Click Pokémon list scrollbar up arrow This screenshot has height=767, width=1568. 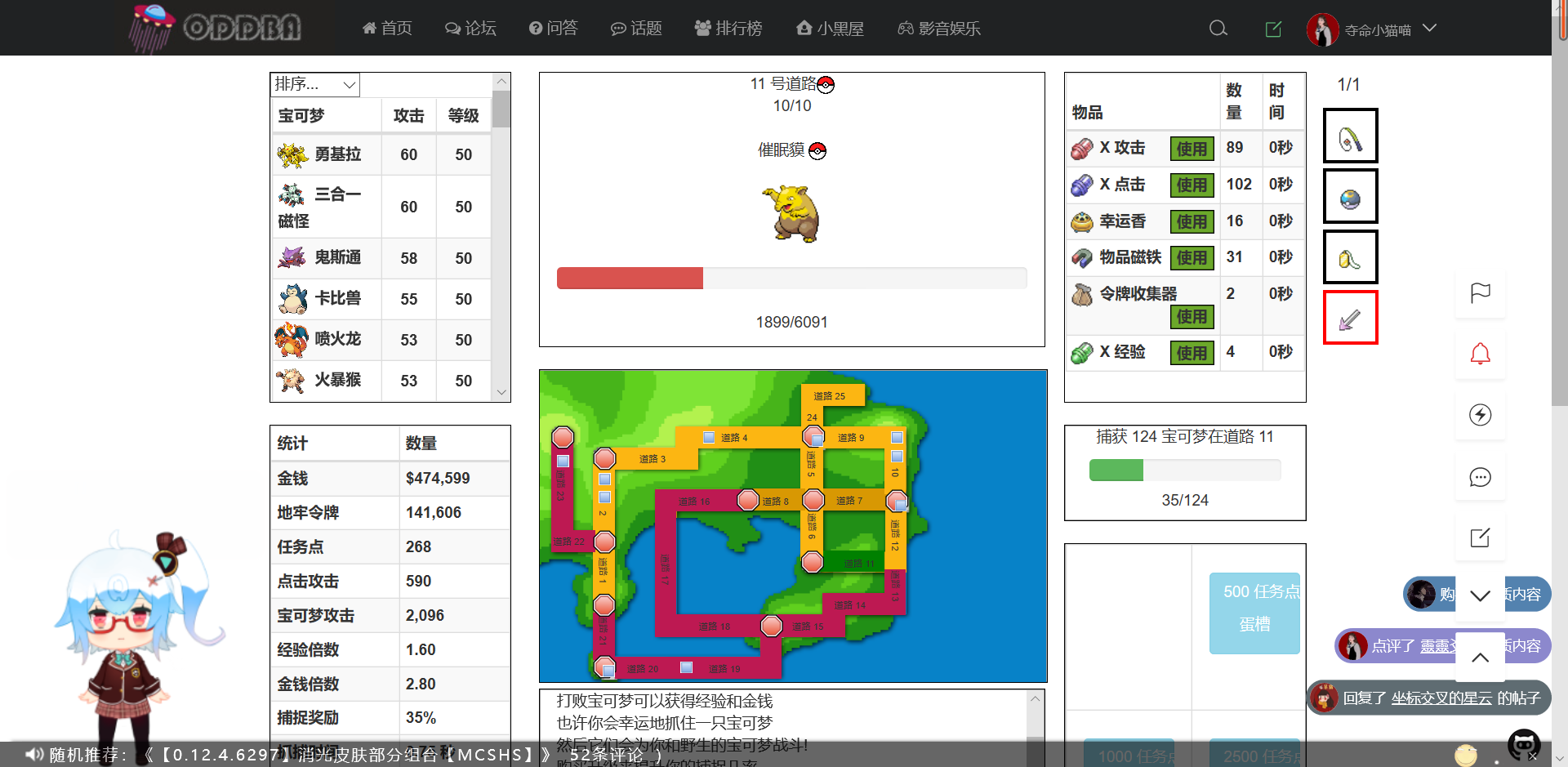(x=501, y=82)
